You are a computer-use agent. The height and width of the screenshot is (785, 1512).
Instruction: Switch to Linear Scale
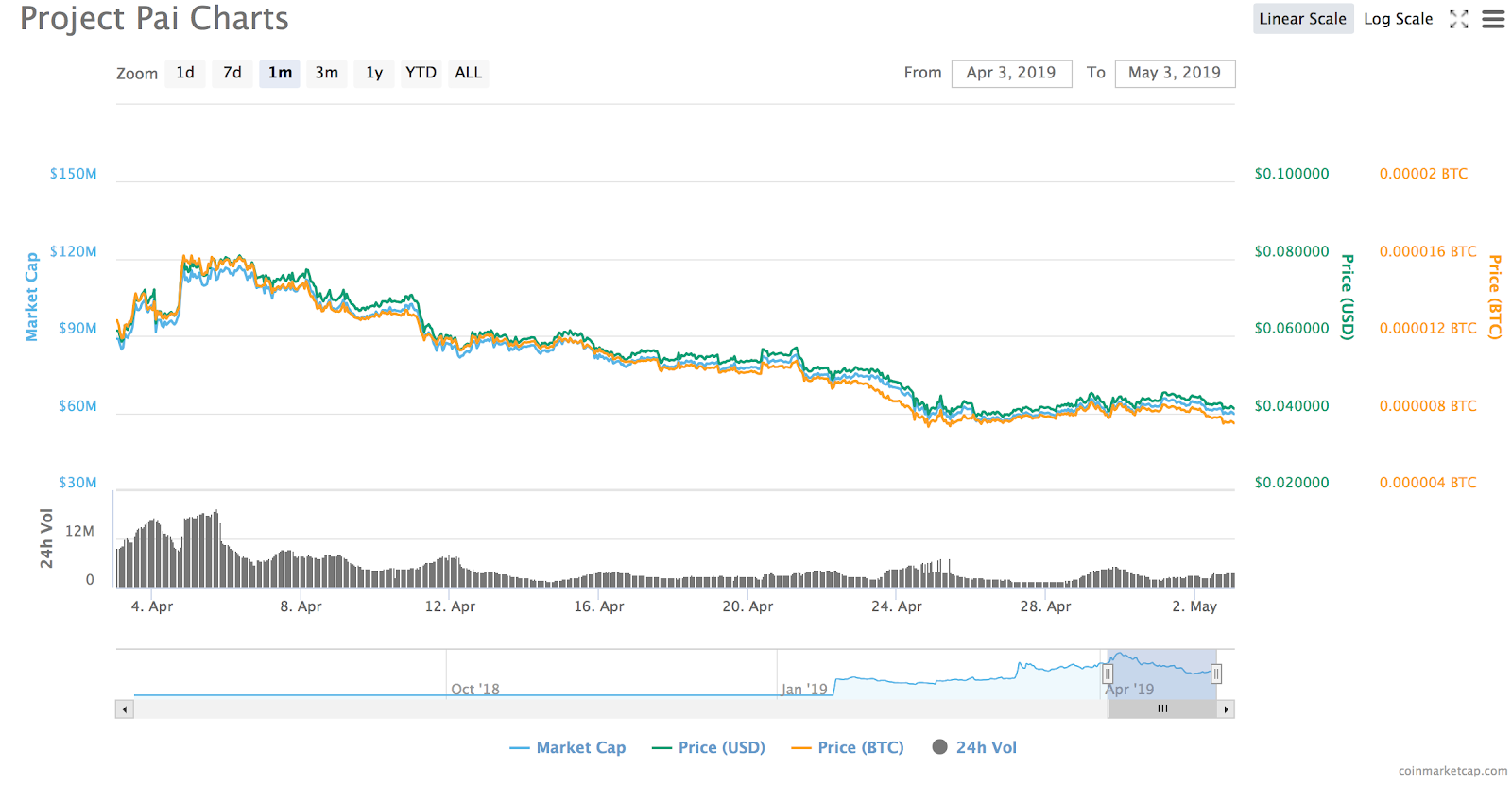click(1302, 19)
